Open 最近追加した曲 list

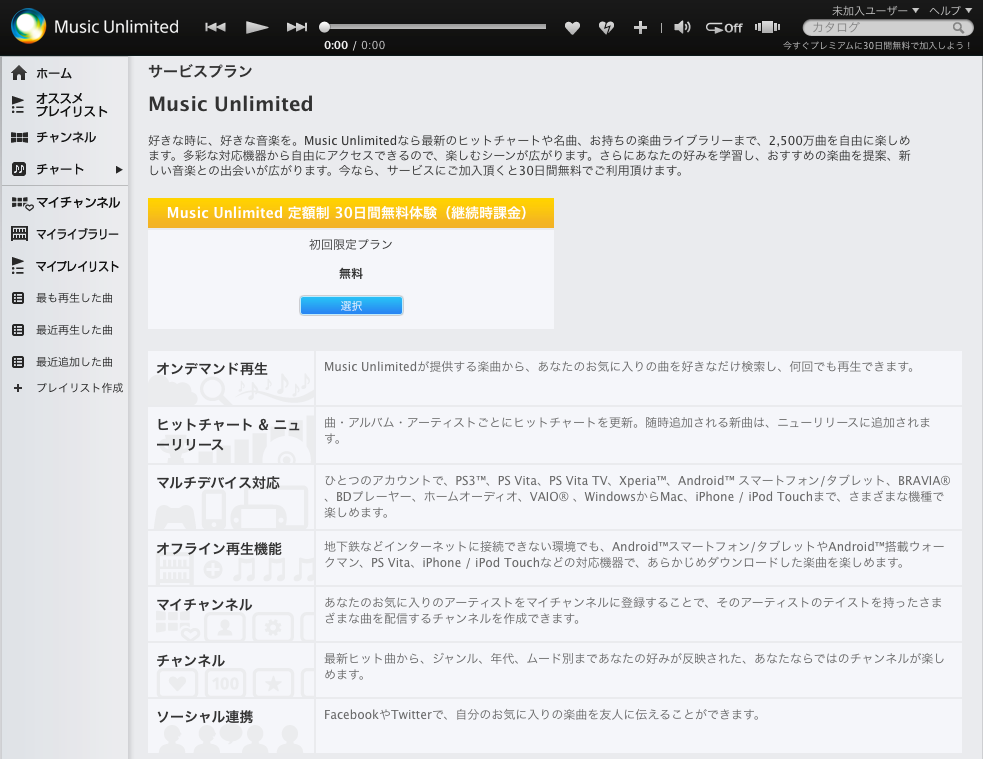(x=74, y=362)
